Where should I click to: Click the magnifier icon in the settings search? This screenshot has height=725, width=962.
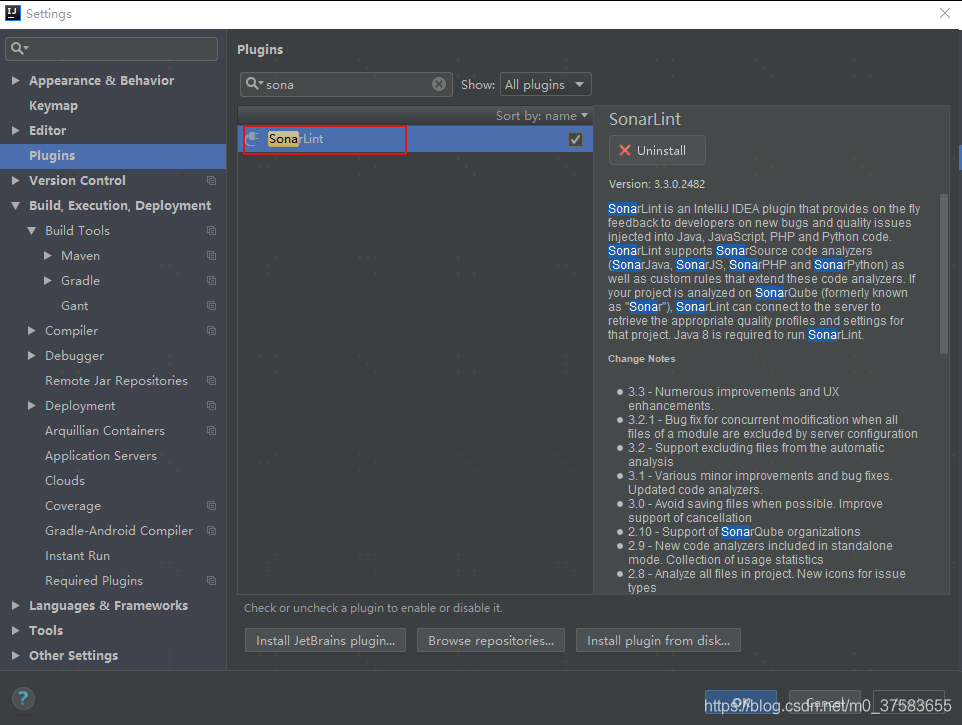18,48
